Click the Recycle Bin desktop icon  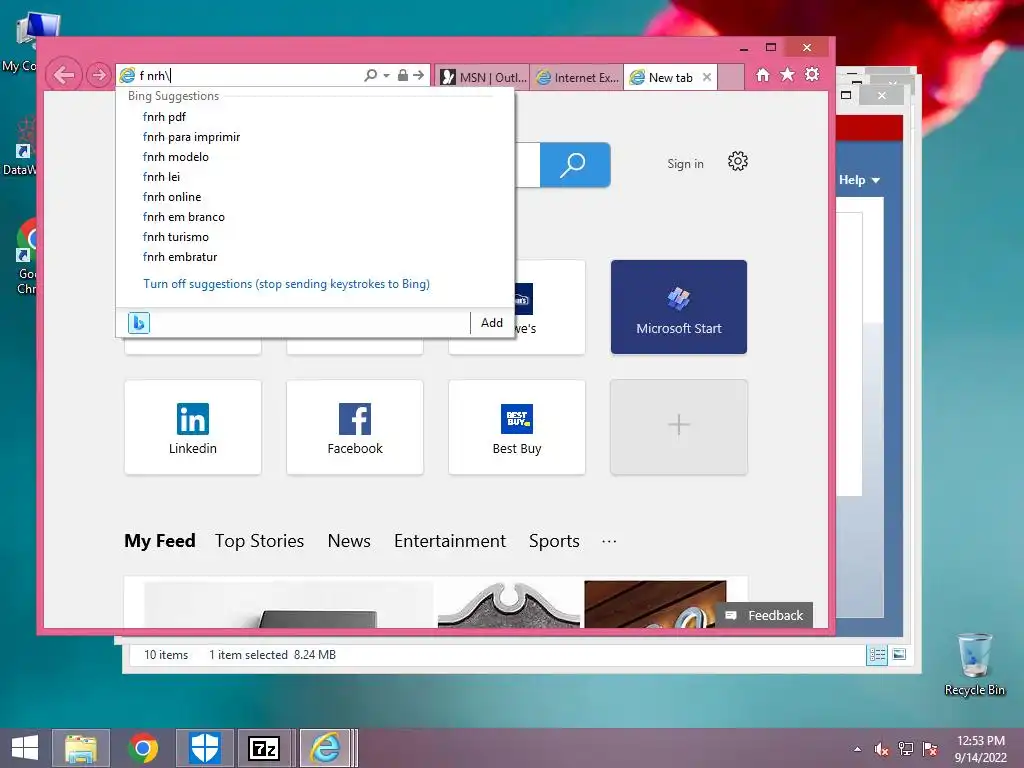(x=974, y=664)
